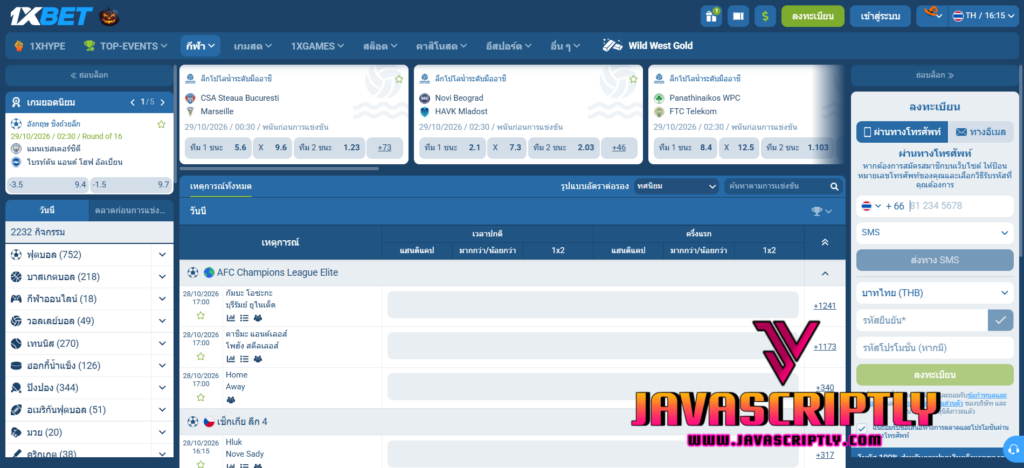Click basketball icon beside บาสเกตบอล (218)
Viewport: 1024px width, 468px height.
coord(16,277)
